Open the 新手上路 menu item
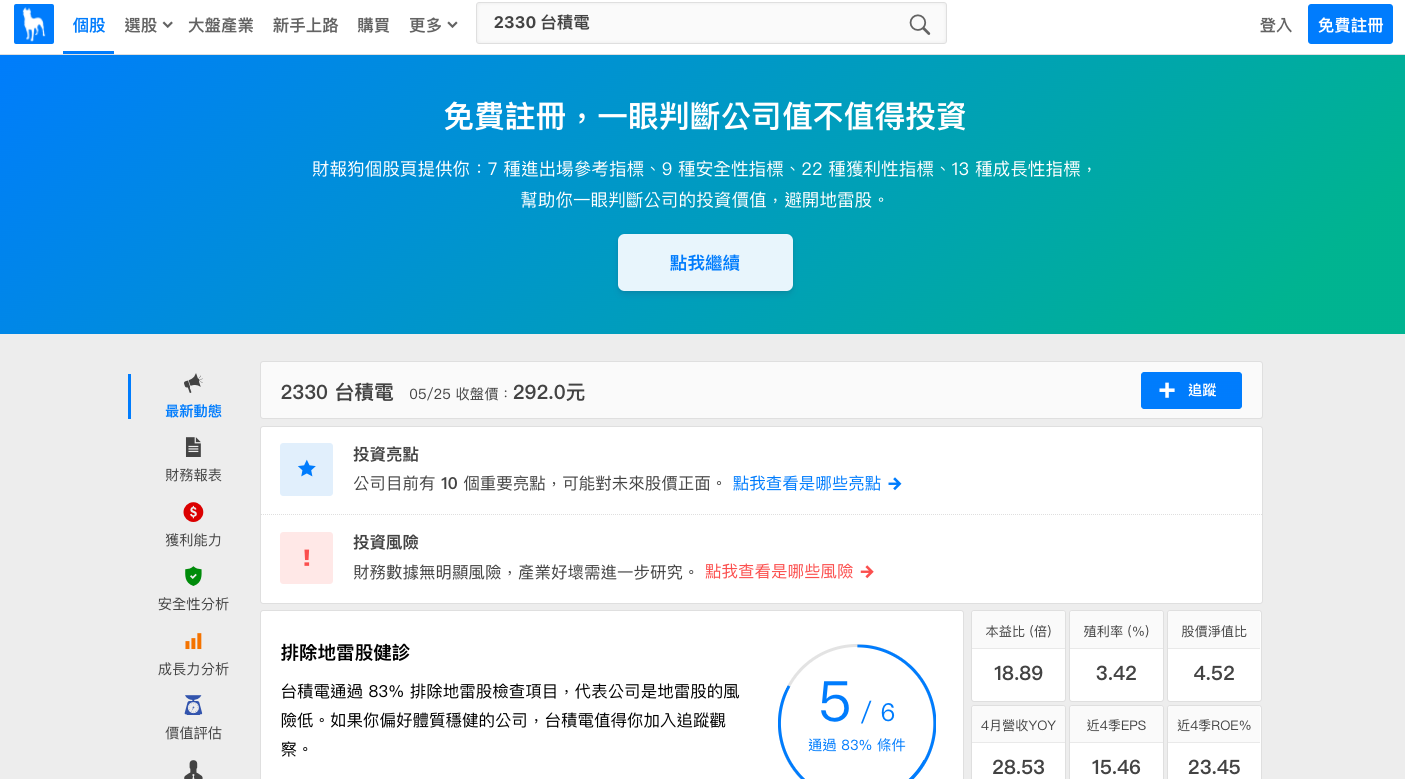1405x779 pixels. point(306,25)
